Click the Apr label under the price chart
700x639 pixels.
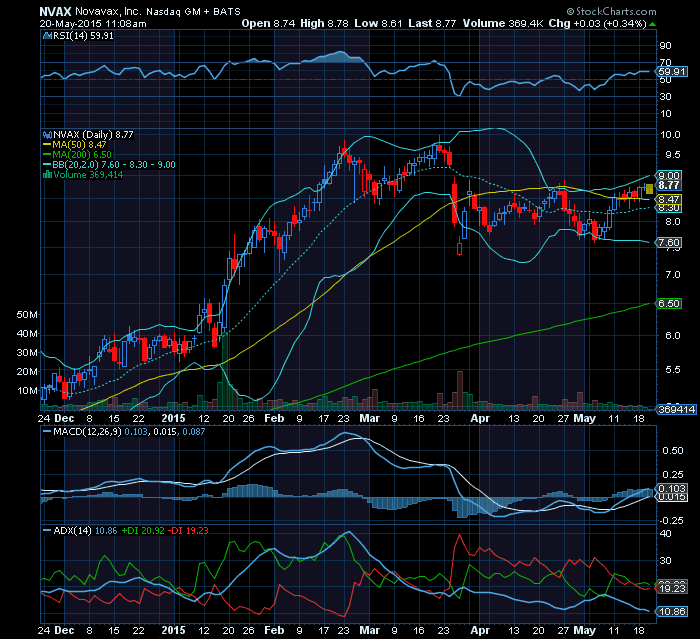click(480, 418)
